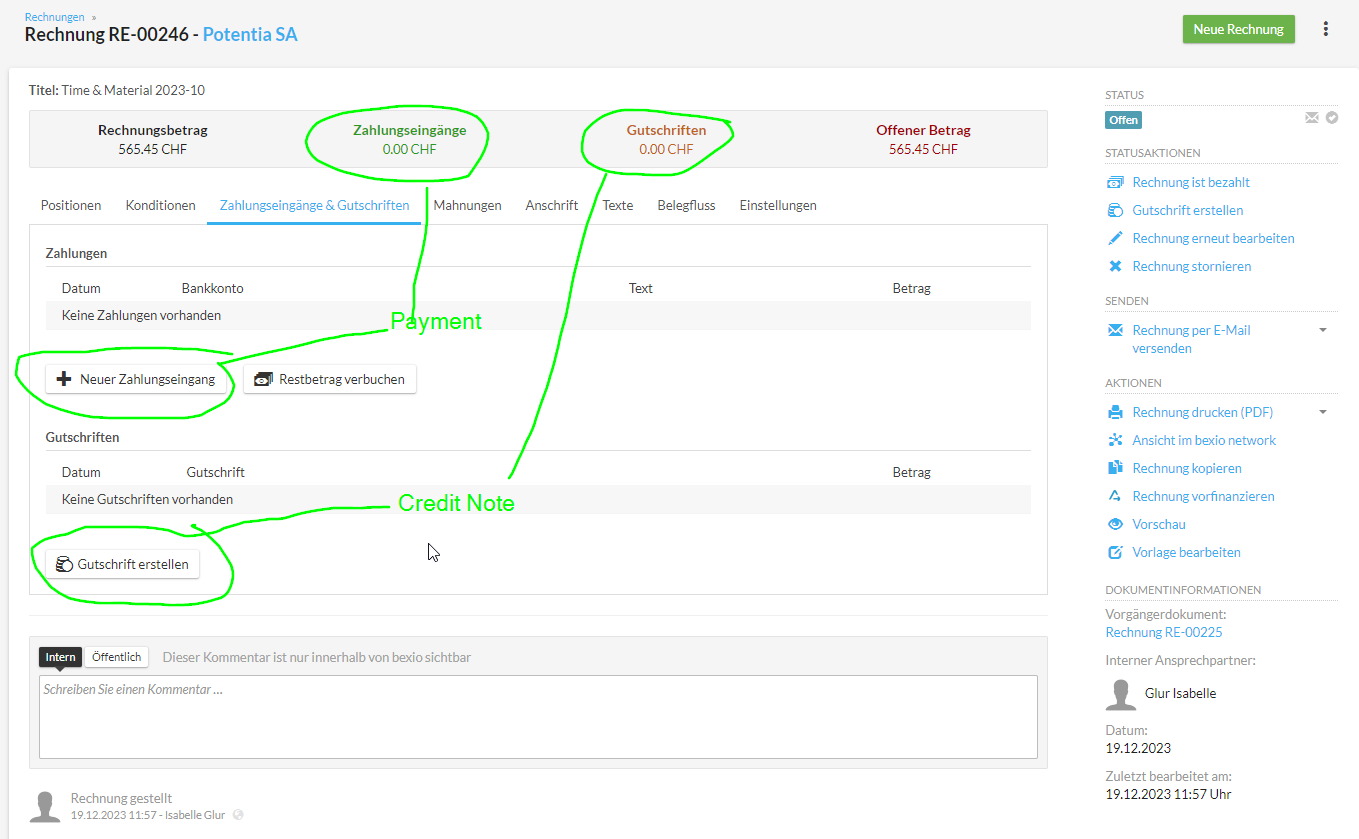Click the Rechnung stornieren link
Viewport: 1359px width, 839px height.
click(x=1192, y=267)
